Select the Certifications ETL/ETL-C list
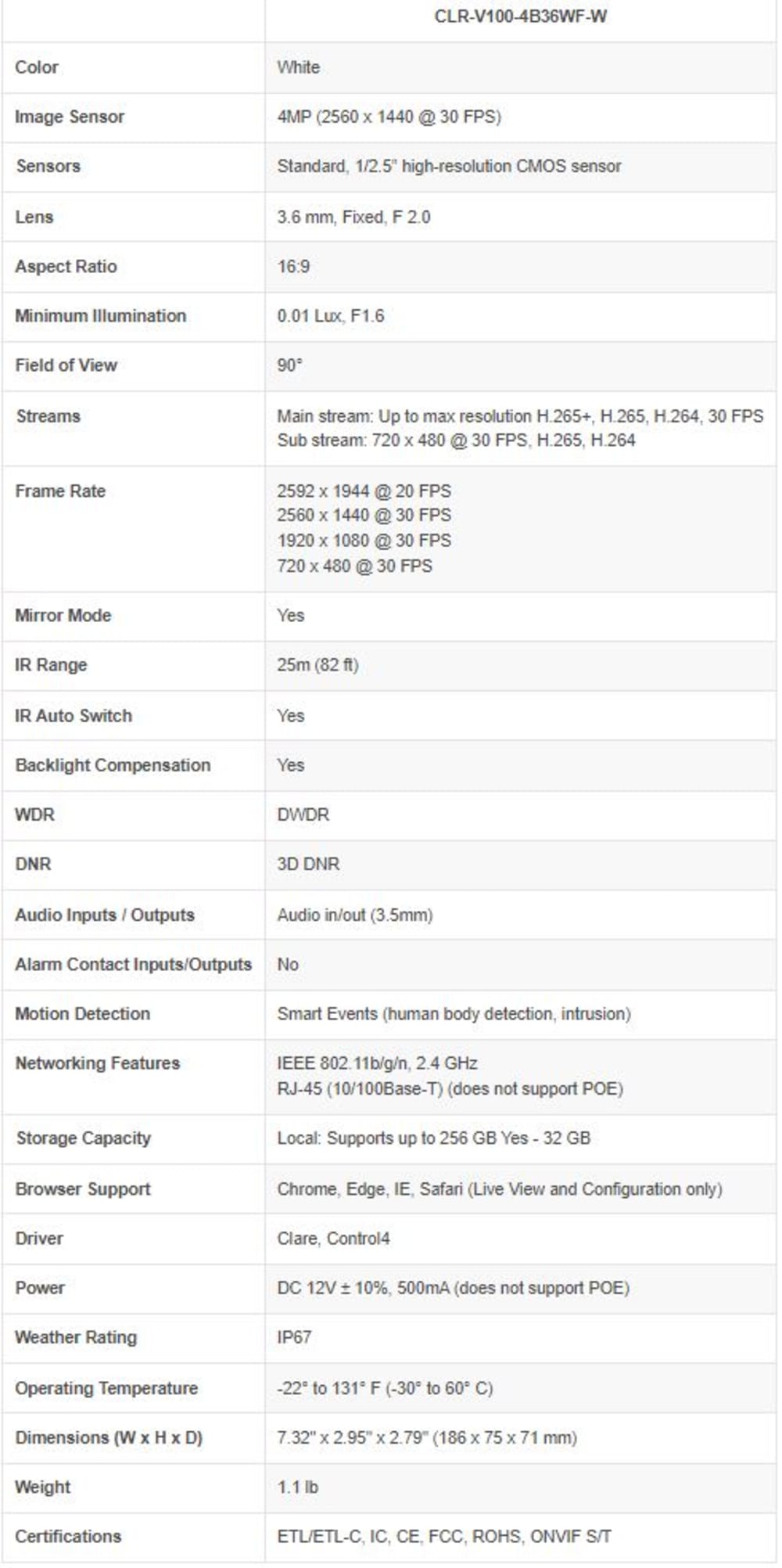 (444, 1537)
